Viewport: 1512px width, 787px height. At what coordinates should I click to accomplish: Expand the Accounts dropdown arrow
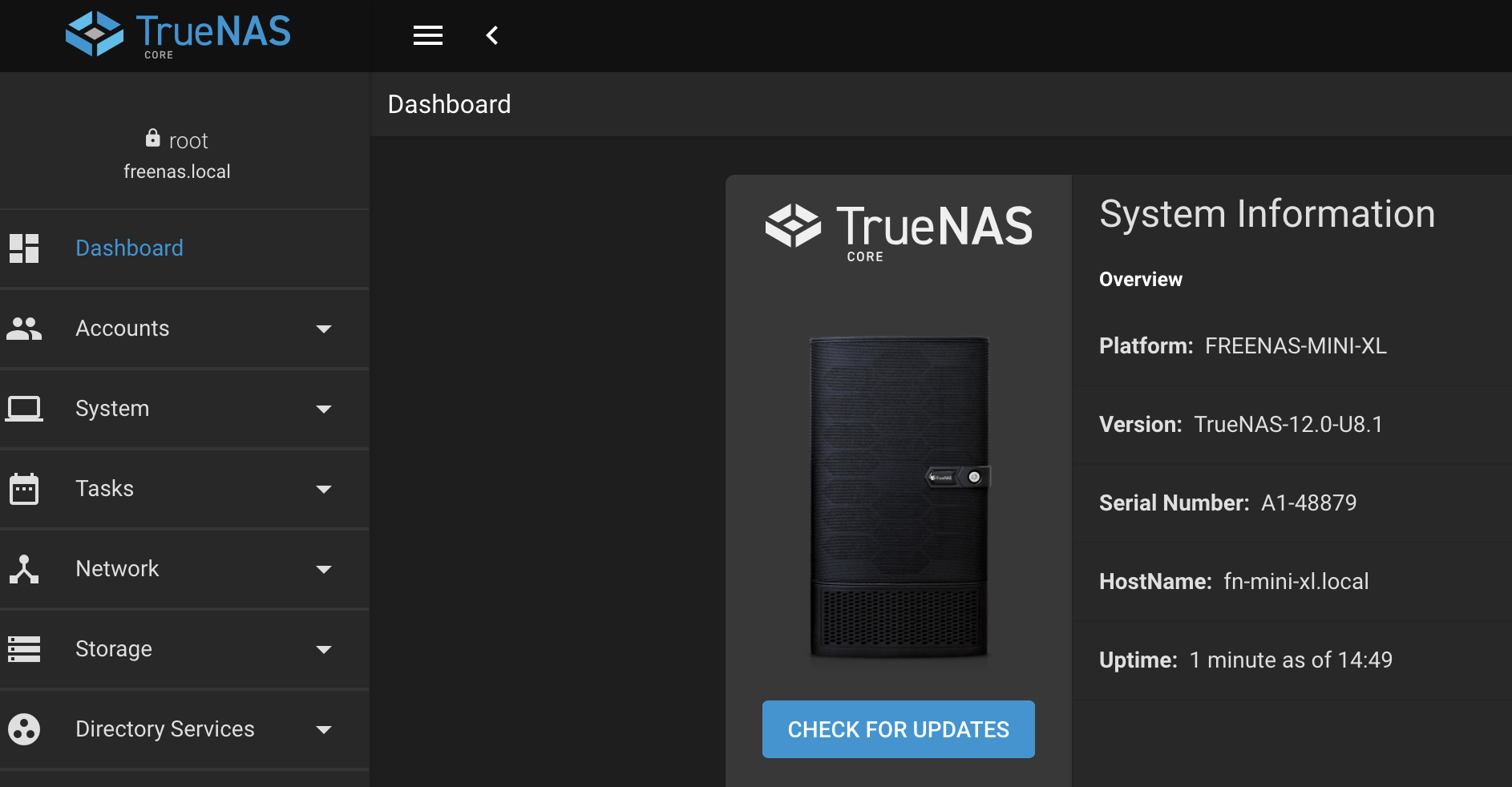(x=324, y=329)
